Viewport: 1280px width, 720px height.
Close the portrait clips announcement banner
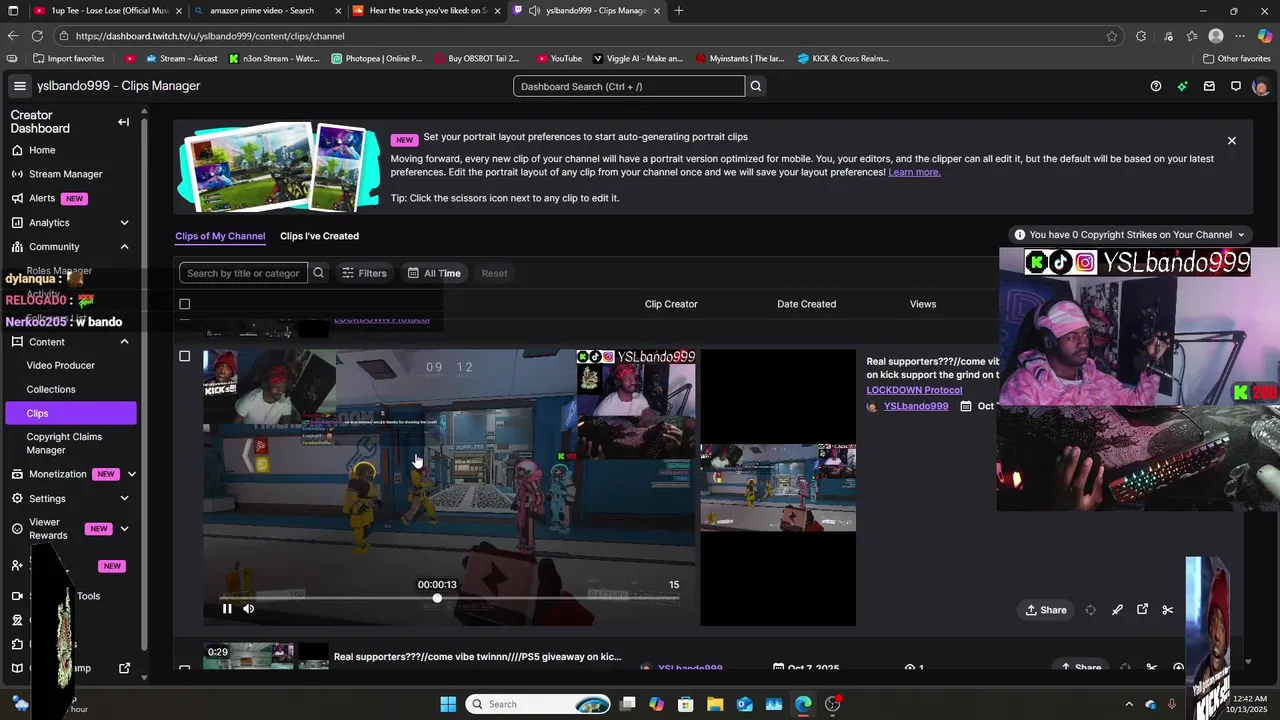1232,141
